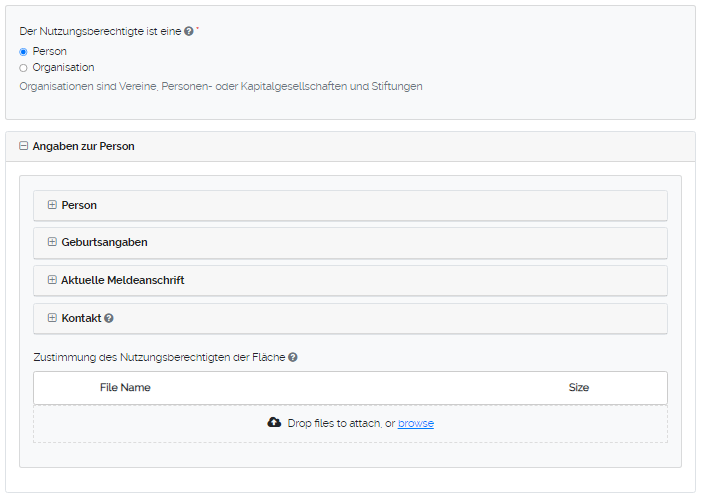Click plus icon beside Aktuelle Meldeanschrift
Image resolution: width=701 pixels, height=497 pixels.
(52, 280)
